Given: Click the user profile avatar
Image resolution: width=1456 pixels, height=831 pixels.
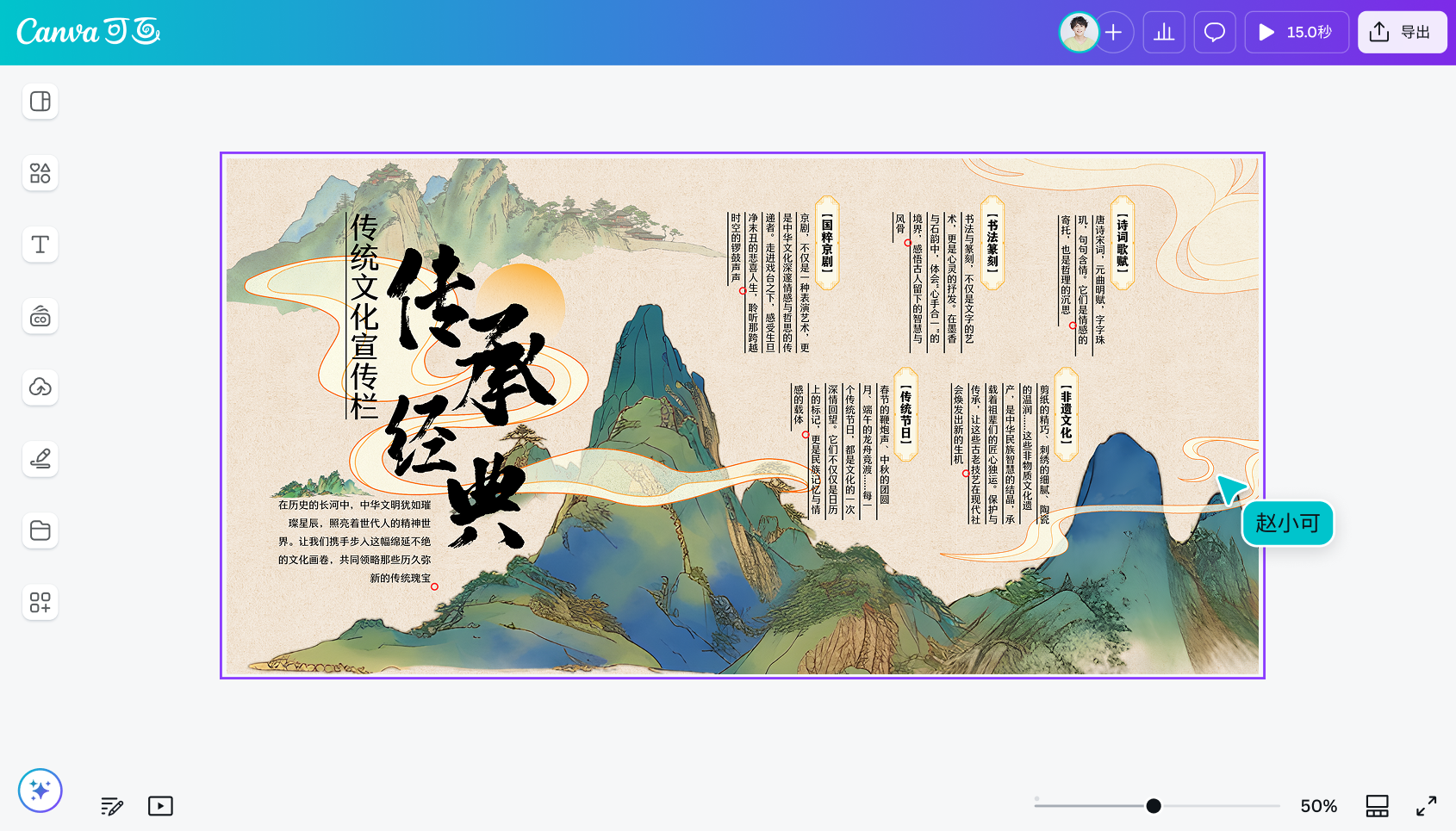Looking at the screenshot, I should click(1079, 33).
